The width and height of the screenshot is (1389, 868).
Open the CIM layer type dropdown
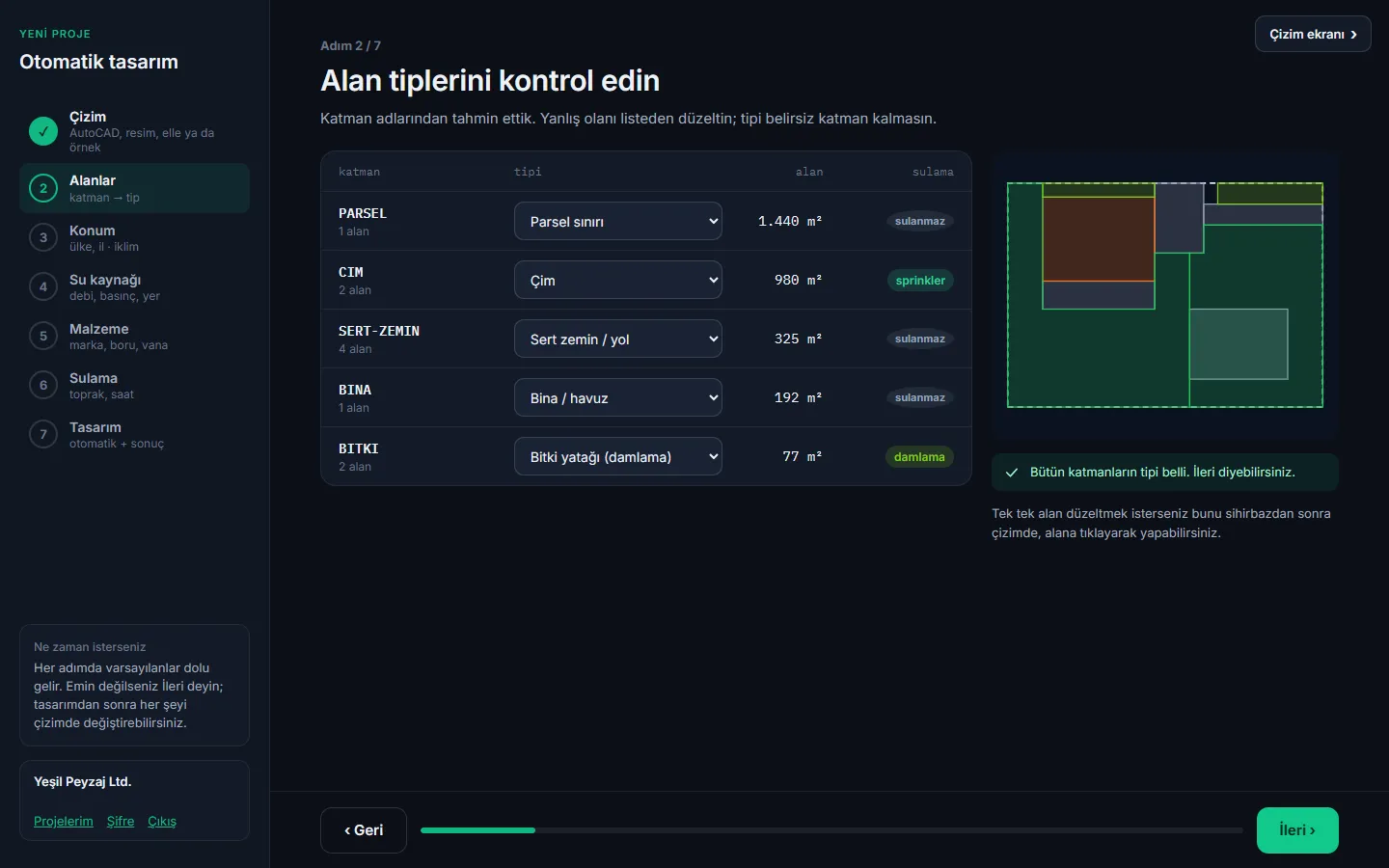pos(618,280)
